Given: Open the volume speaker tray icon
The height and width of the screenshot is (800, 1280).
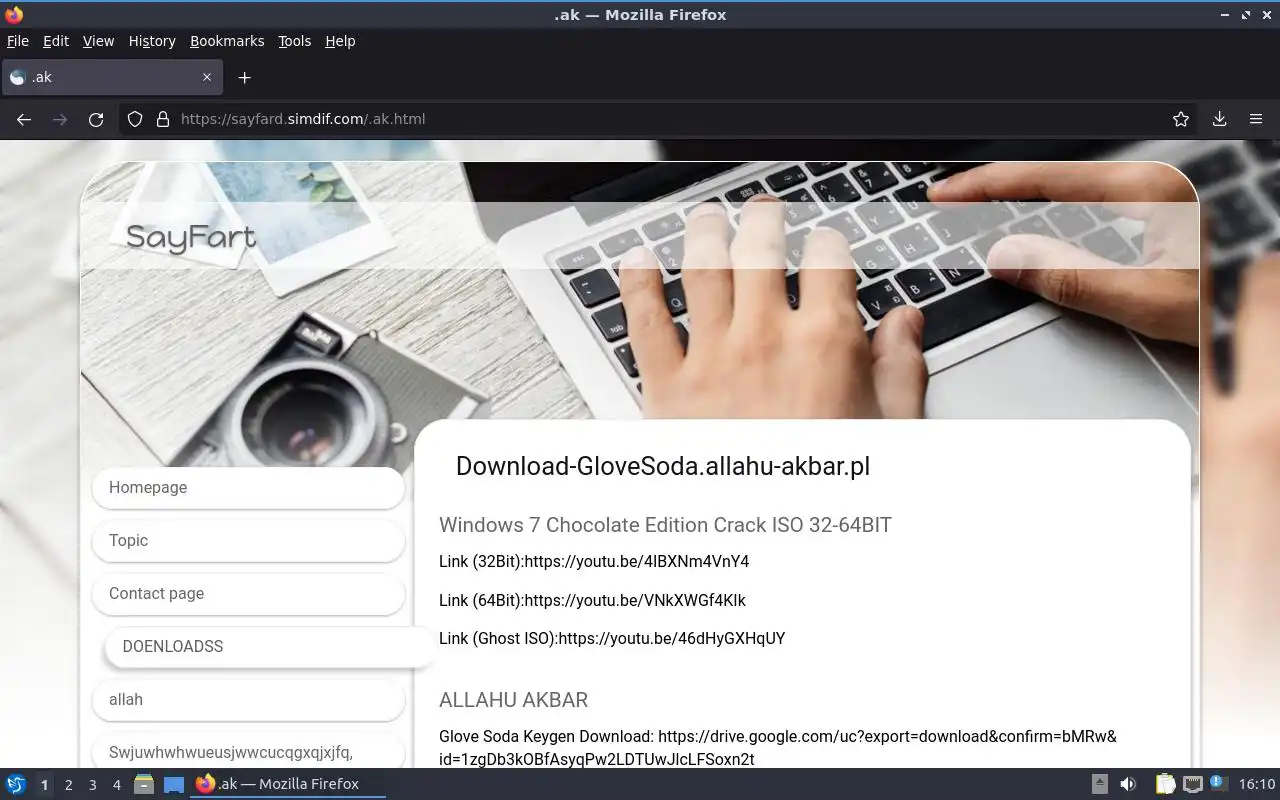Looking at the screenshot, I should [1128, 785].
